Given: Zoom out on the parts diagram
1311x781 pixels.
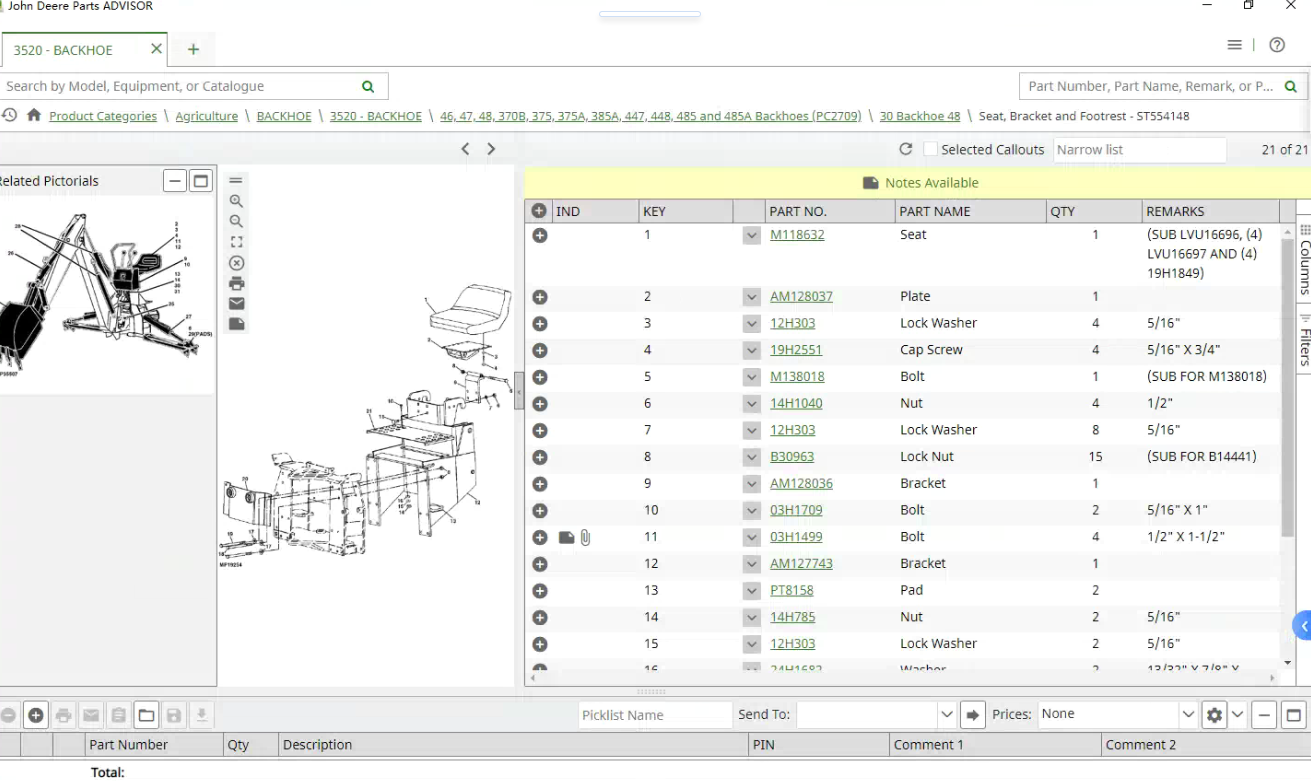Looking at the screenshot, I should click(x=236, y=221).
